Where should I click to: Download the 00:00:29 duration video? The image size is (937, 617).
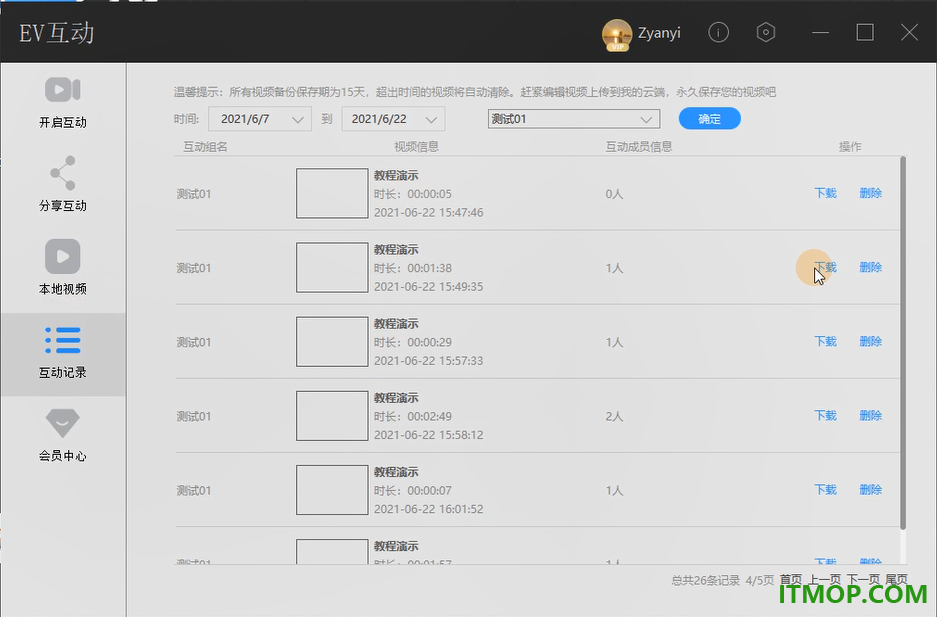[825, 341]
